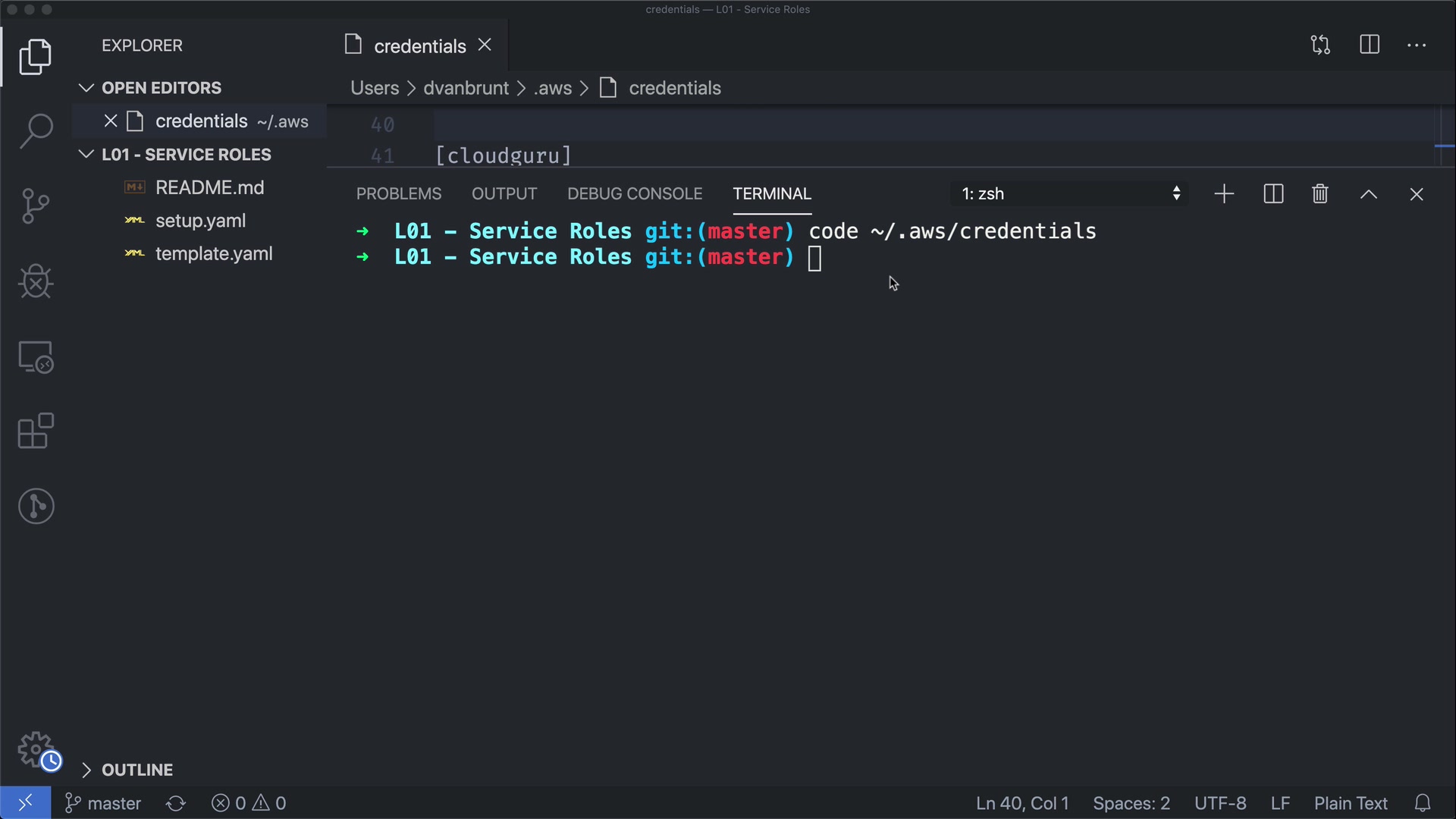Click the Manage gear icon
1456x819 pixels.
[x=36, y=749]
